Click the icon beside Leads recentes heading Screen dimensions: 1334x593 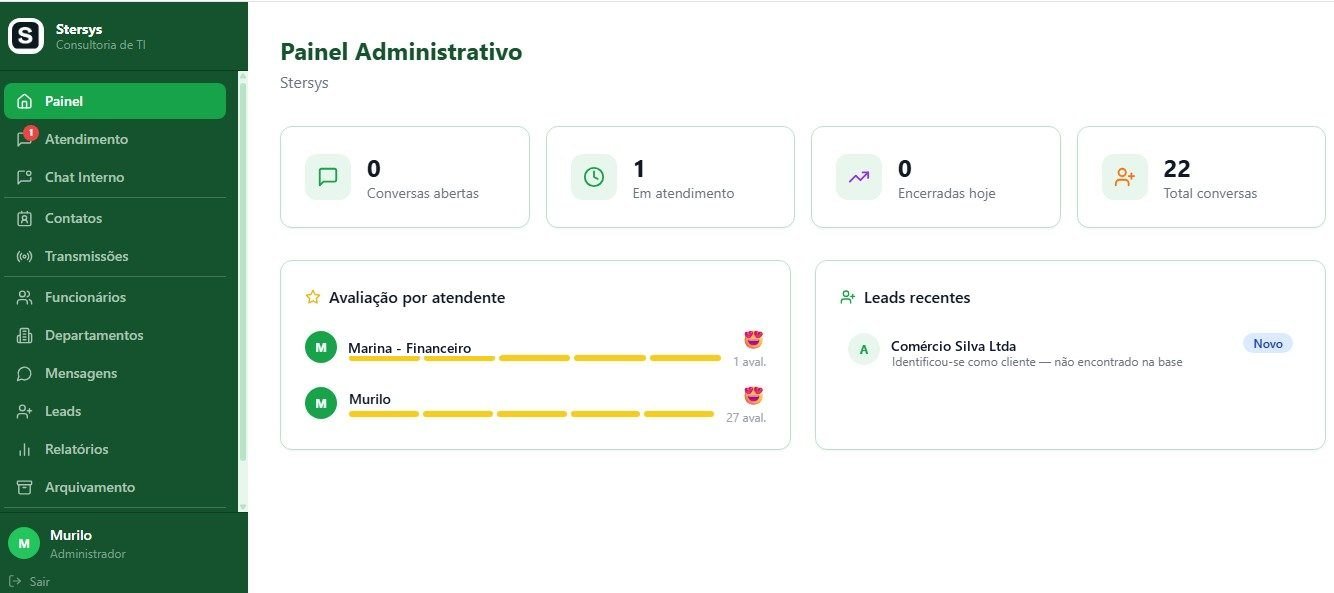point(848,297)
